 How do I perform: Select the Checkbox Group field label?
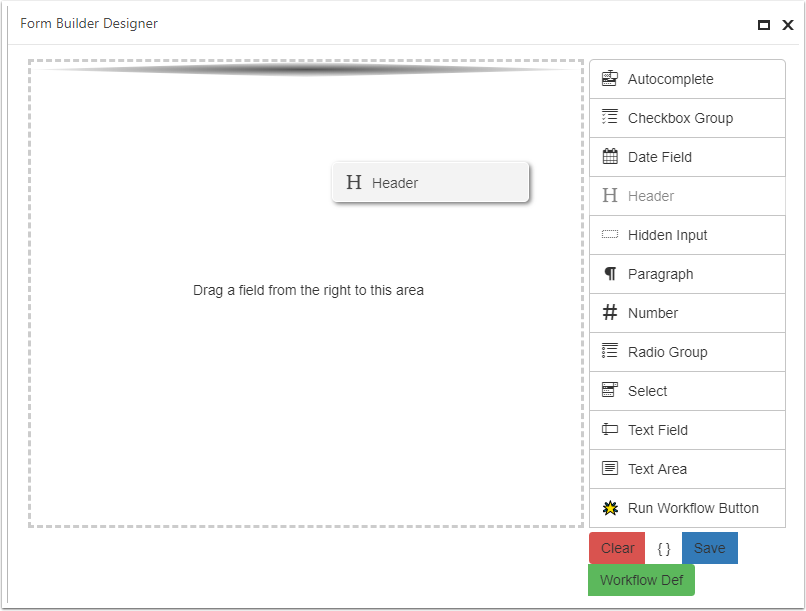tap(680, 118)
